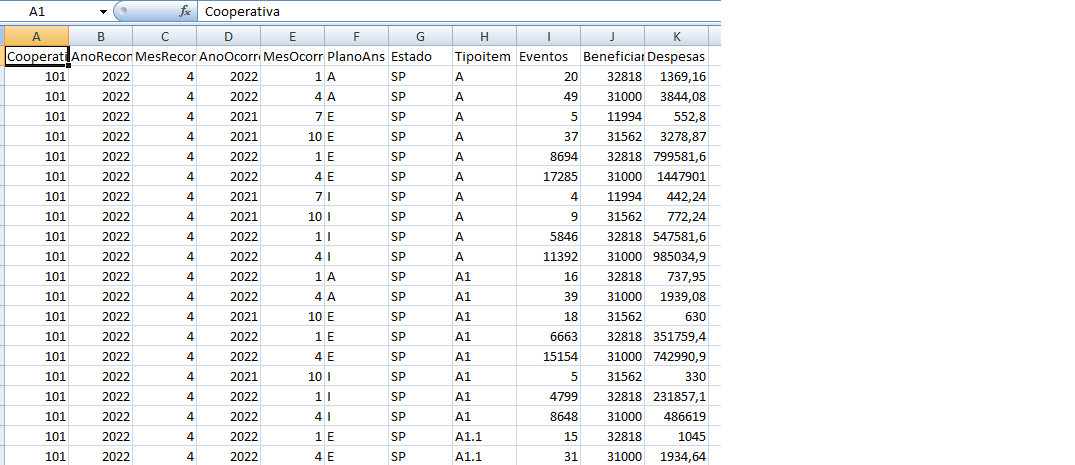Click the Select All corner of the grid
This screenshot has width=1075, height=465.
tap(2, 36)
